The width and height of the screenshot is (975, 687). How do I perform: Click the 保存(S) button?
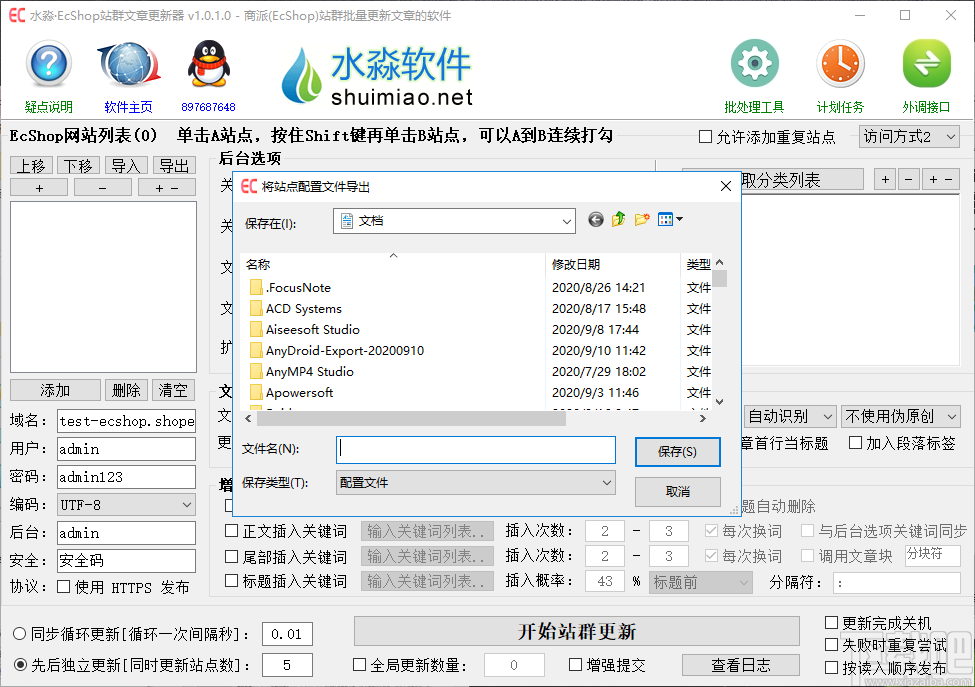[x=677, y=451]
